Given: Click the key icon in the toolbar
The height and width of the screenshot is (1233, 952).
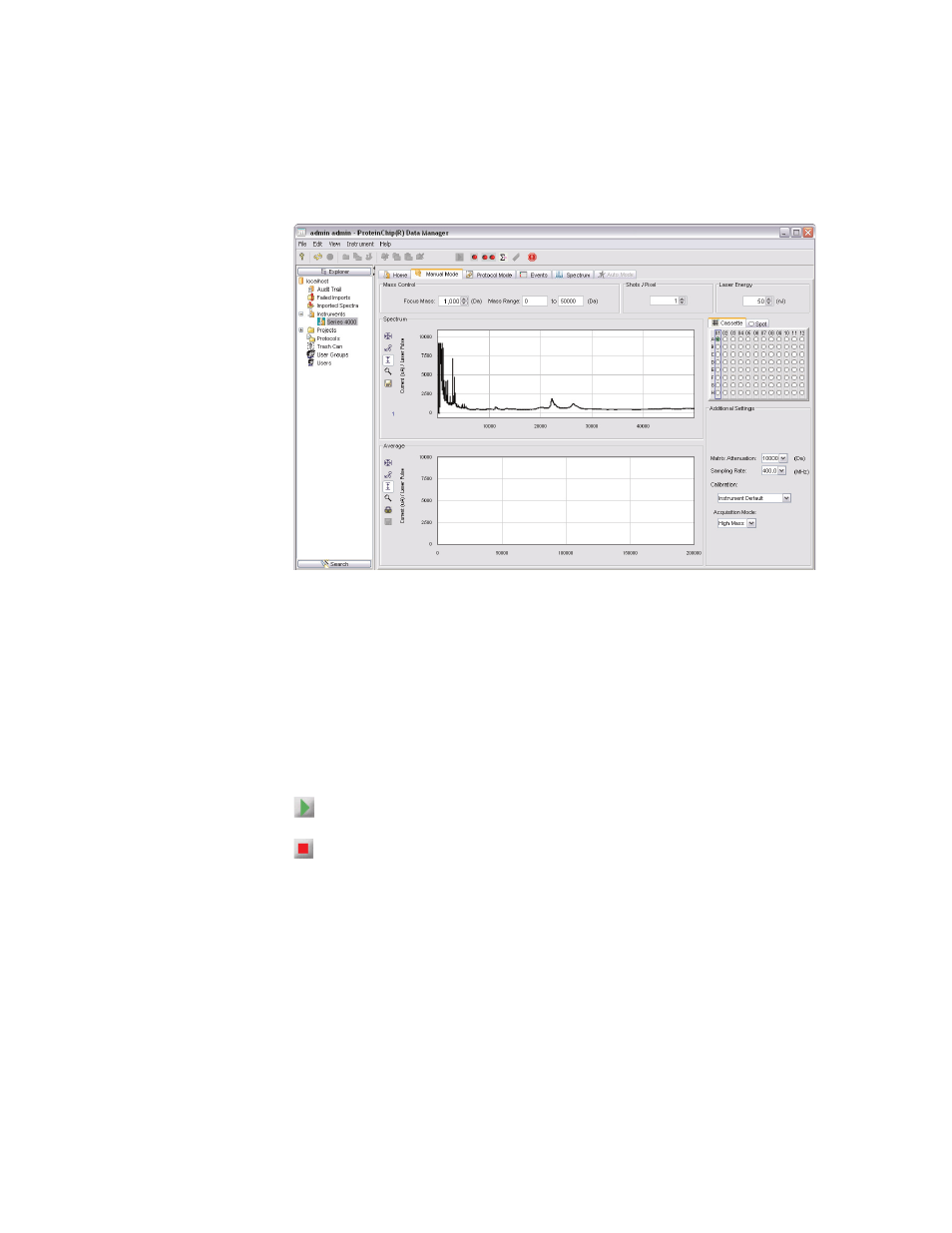Looking at the screenshot, I should click(x=301, y=257).
